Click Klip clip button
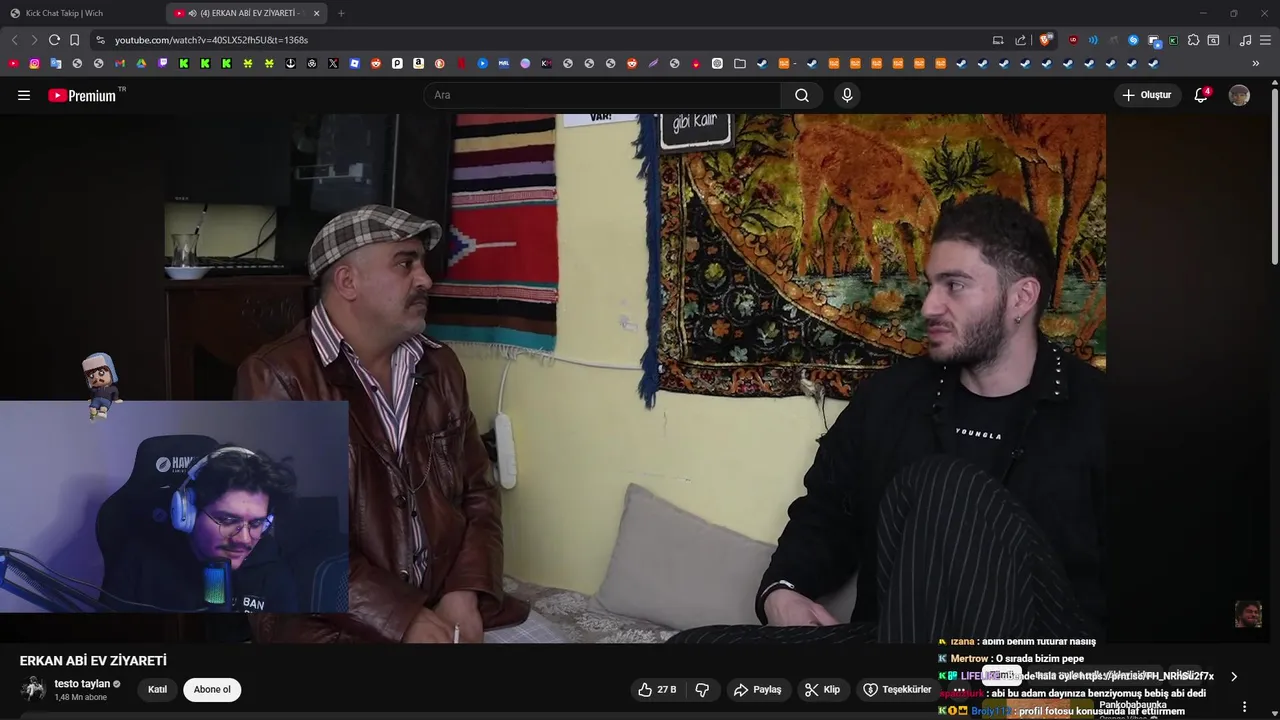Screen dimensions: 1280x720 click(x=823, y=690)
